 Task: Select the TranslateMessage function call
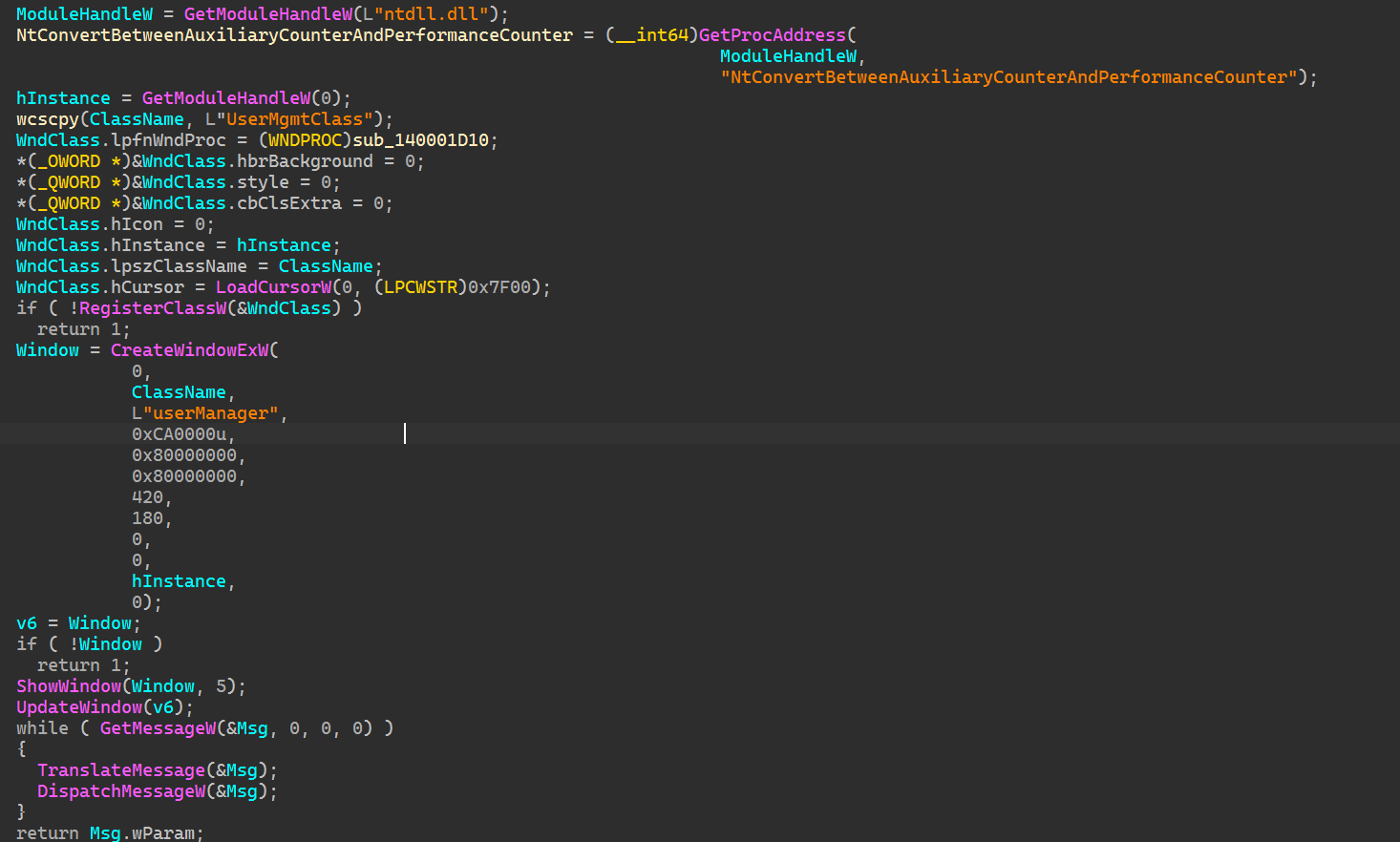tap(121, 770)
